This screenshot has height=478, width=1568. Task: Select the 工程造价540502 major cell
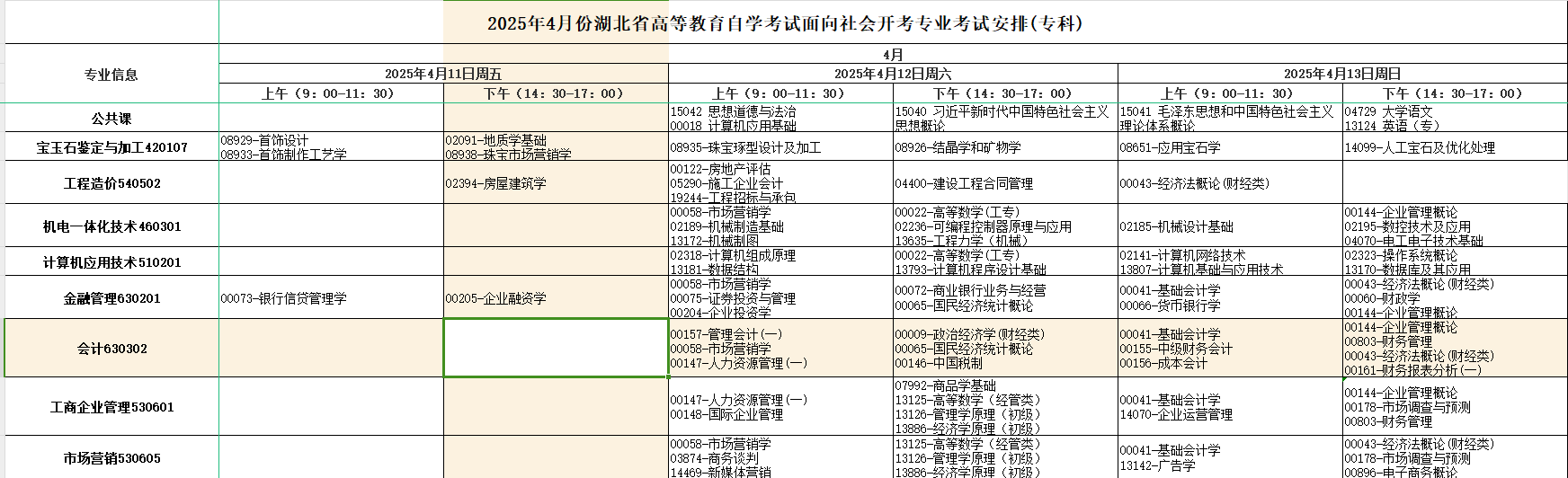(111, 183)
